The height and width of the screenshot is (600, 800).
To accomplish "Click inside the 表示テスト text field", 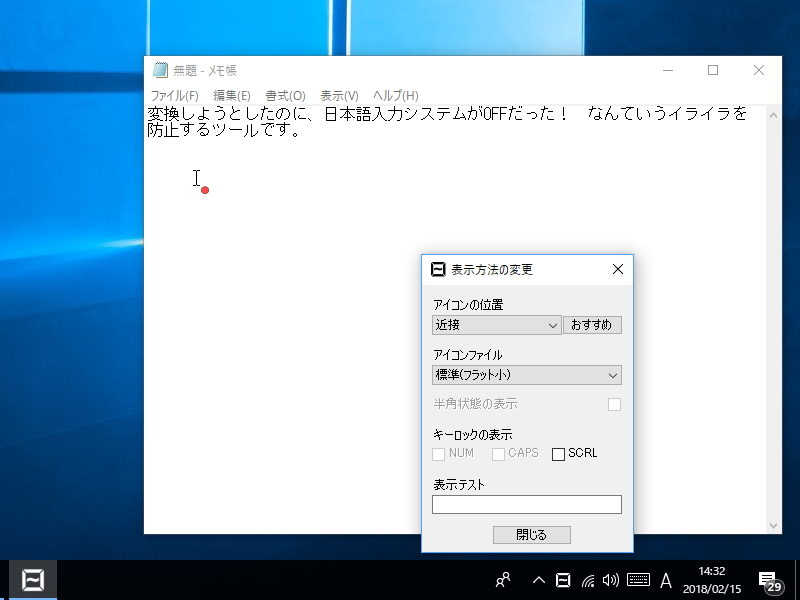I will (527, 504).
